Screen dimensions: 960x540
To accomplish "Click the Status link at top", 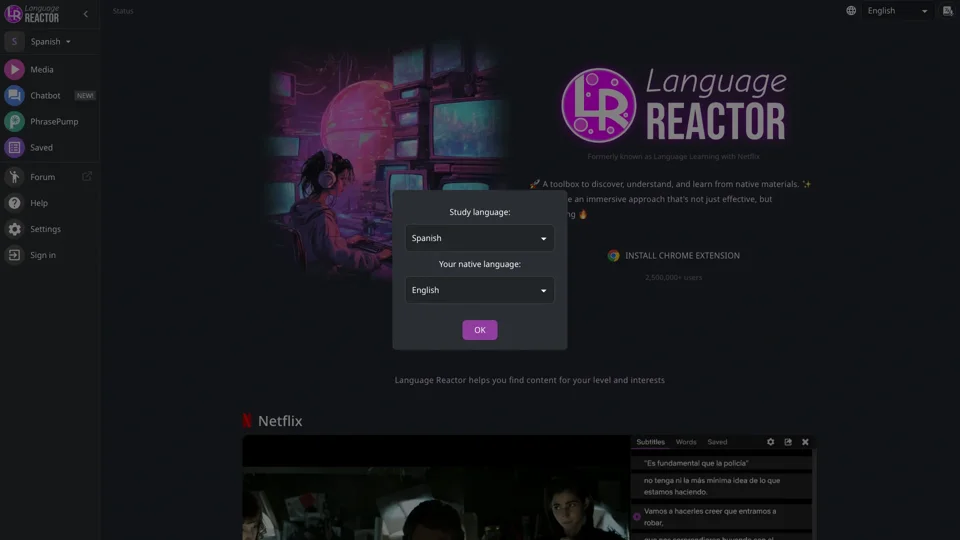I will tap(123, 11).
